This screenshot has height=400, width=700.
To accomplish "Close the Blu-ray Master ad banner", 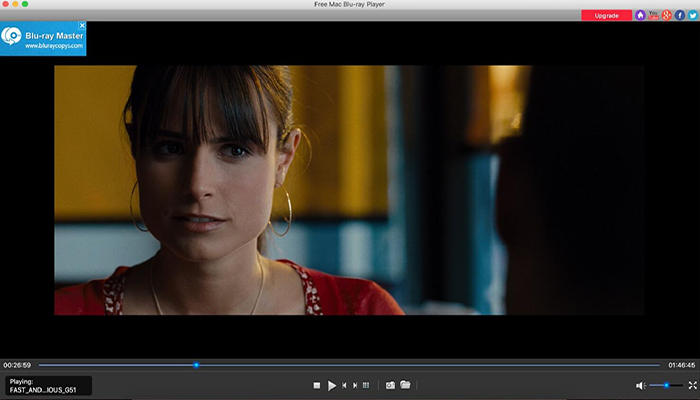I will [82, 25].
